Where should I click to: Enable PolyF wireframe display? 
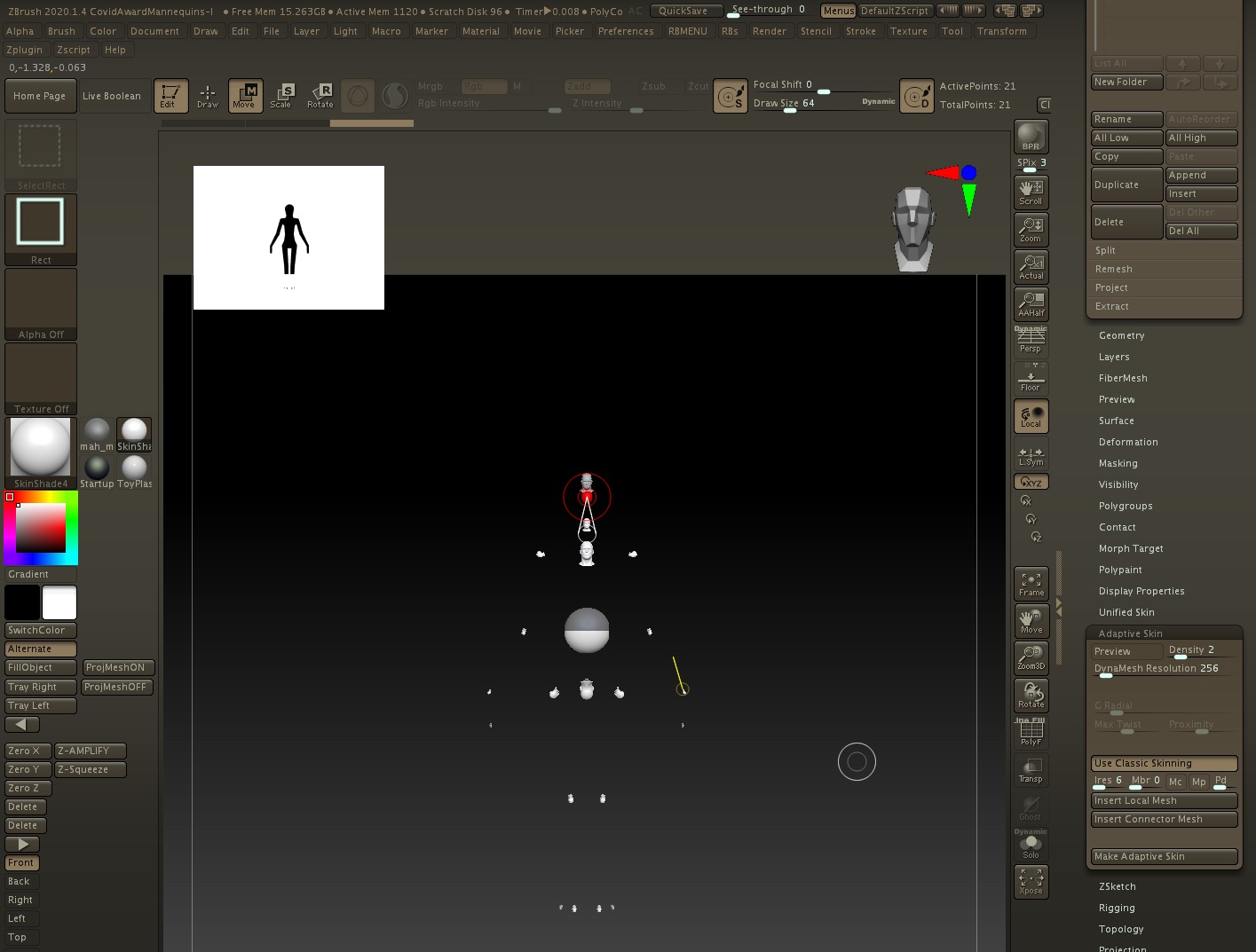(x=1031, y=731)
